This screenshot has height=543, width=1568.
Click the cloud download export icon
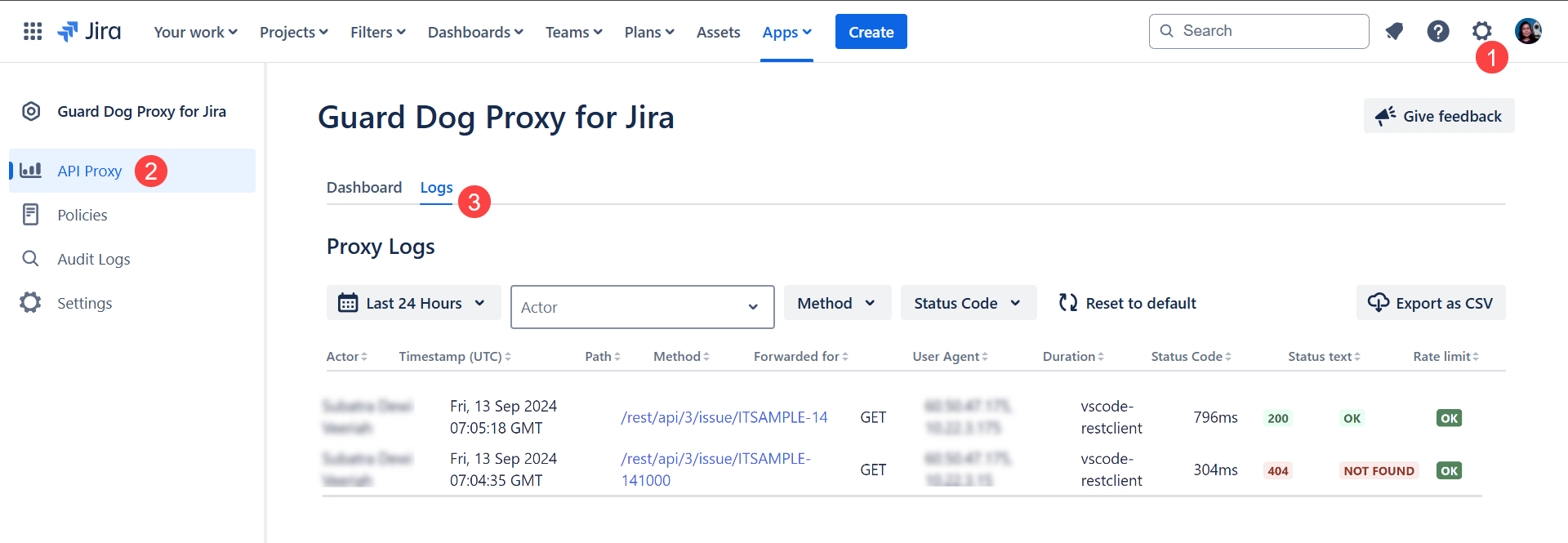coord(1378,303)
